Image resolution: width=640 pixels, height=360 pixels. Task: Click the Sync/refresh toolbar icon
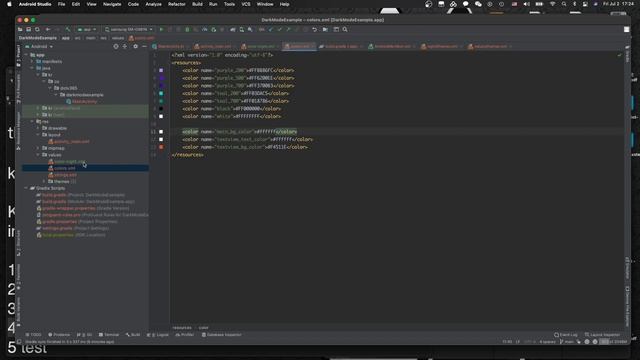click(x=38, y=29)
